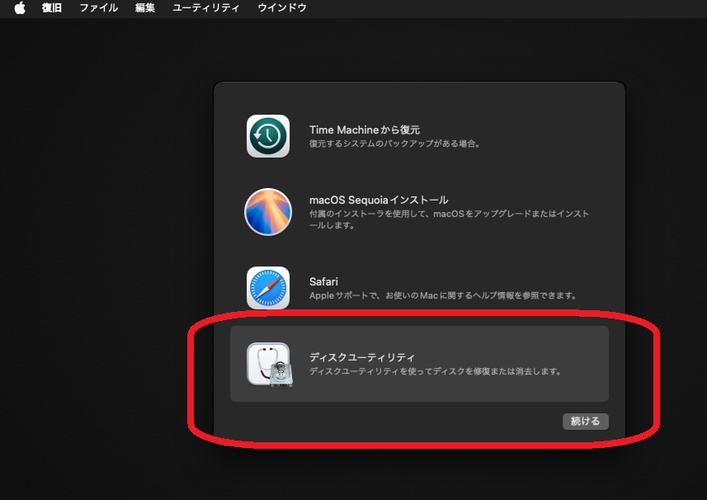707x500 pixels.
Task: Select the Disk Utility stethoscope icon
Action: pos(269,364)
